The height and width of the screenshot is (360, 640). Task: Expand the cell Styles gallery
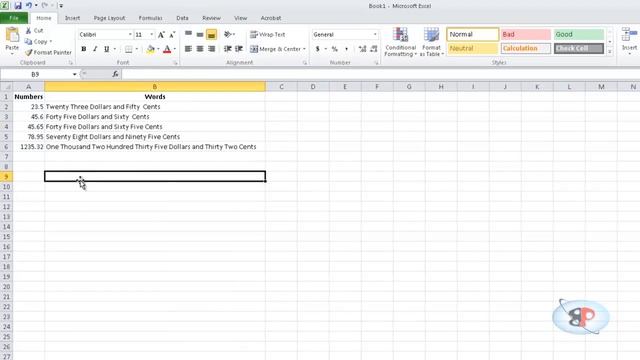[x=610, y=52]
